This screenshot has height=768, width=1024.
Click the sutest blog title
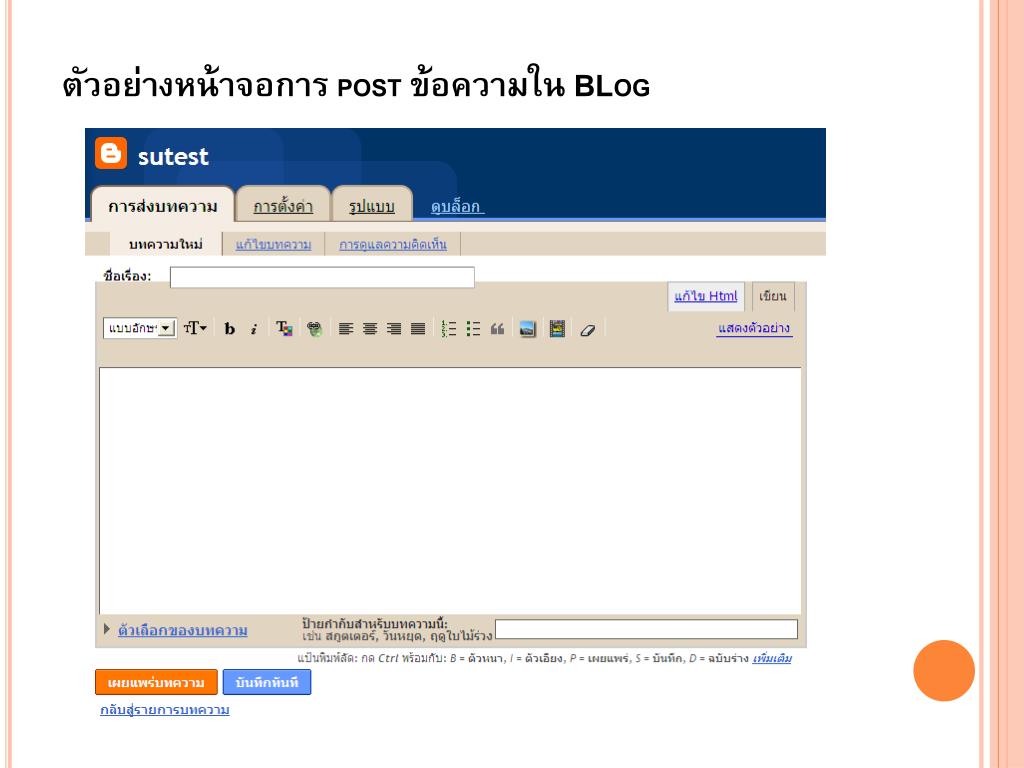(173, 157)
